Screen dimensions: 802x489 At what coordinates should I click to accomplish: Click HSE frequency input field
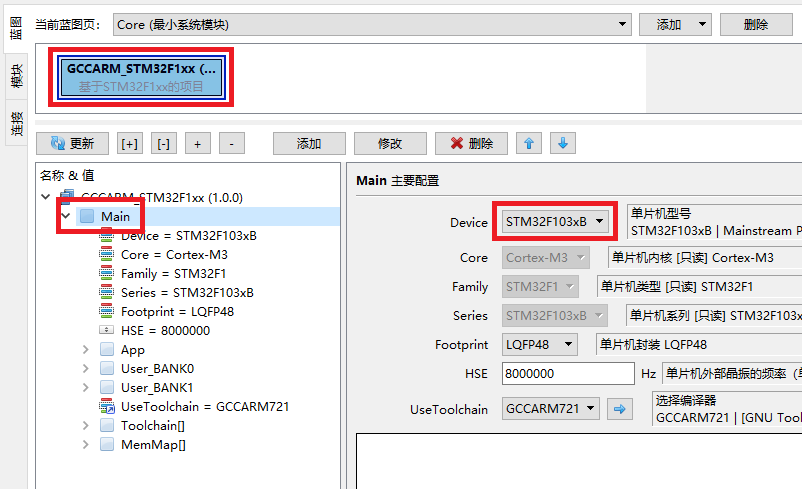click(568, 373)
